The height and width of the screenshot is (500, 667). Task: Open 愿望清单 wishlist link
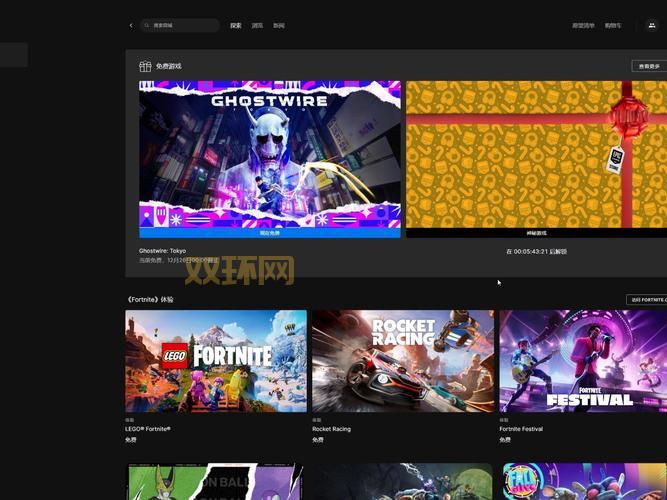(x=583, y=25)
